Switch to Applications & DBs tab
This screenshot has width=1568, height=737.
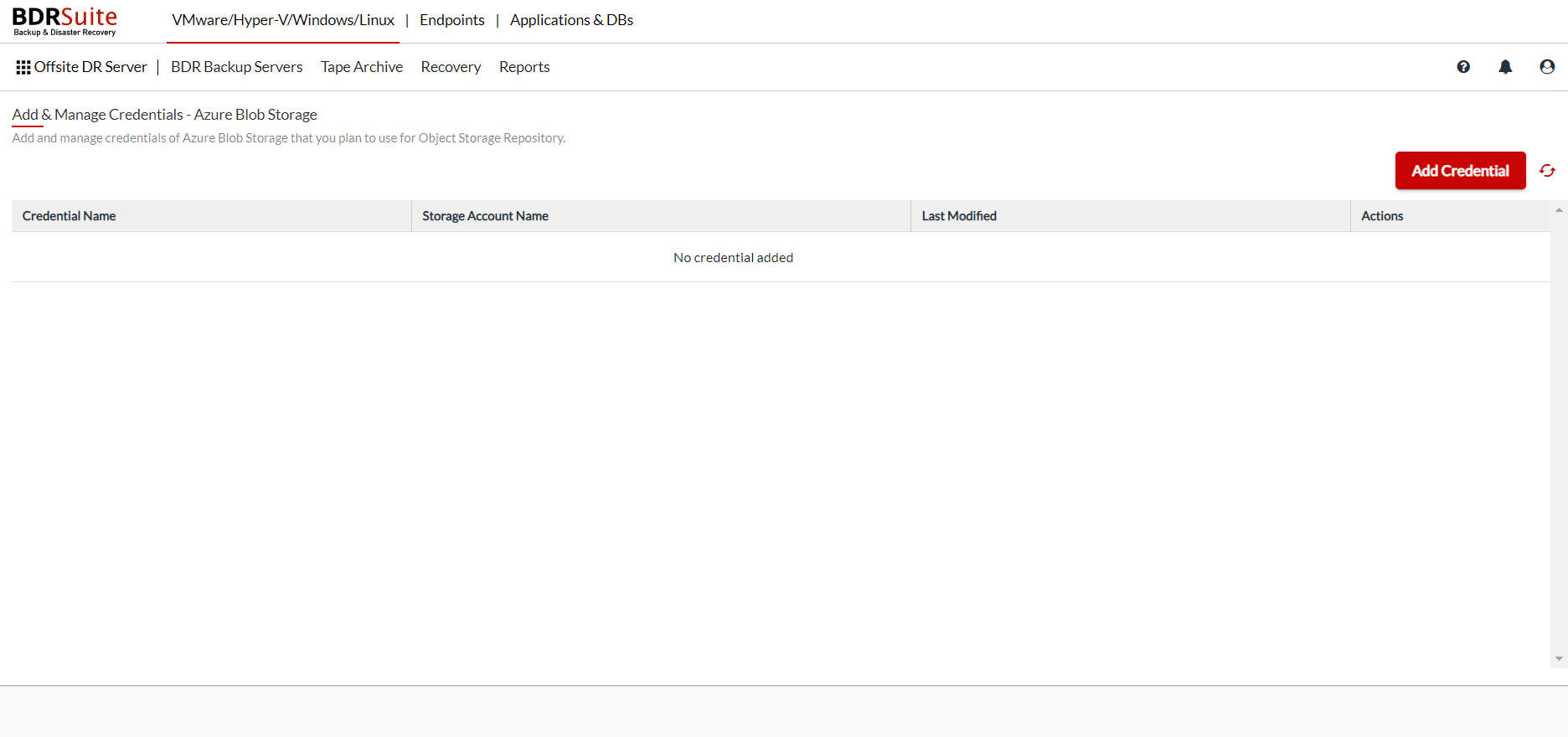click(571, 20)
